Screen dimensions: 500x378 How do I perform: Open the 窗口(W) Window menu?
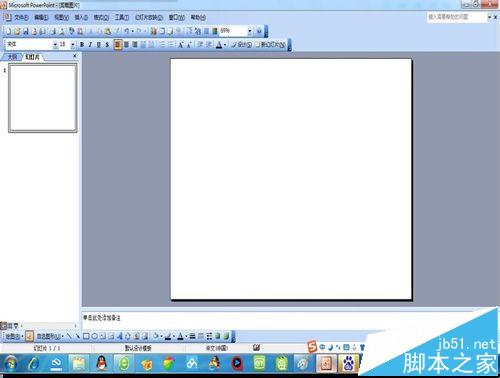coord(177,17)
